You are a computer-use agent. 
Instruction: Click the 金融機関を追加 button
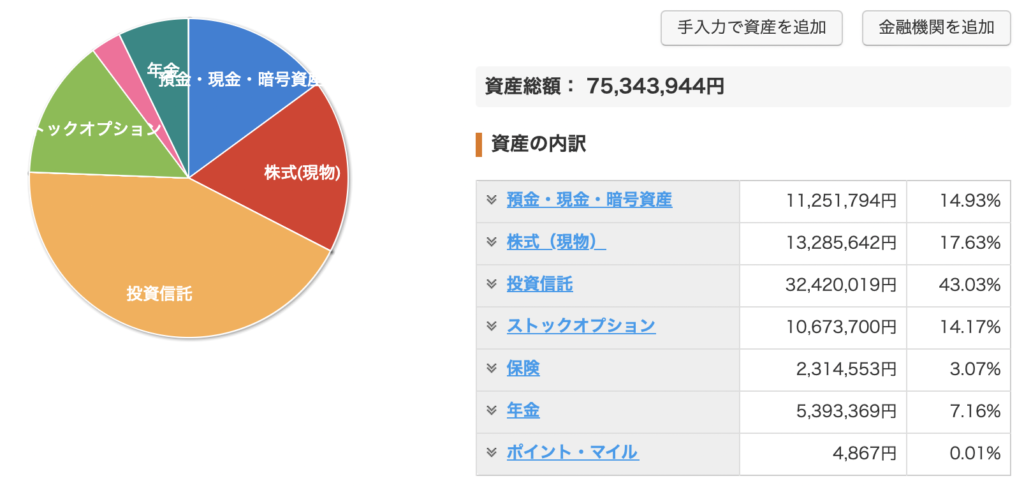tap(936, 28)
